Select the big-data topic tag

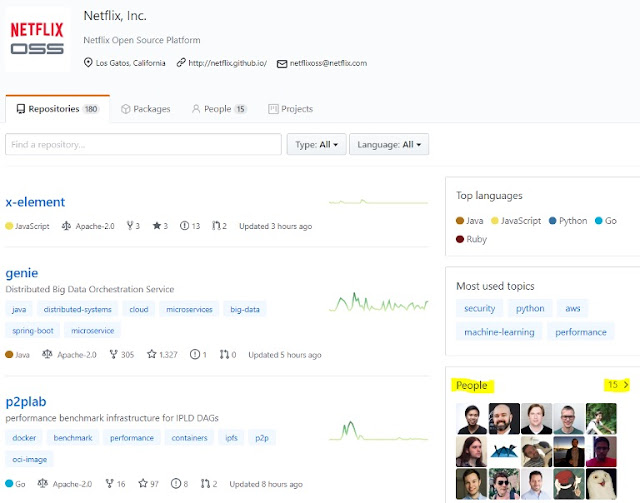pyautogui.click(x=245, y=309)
